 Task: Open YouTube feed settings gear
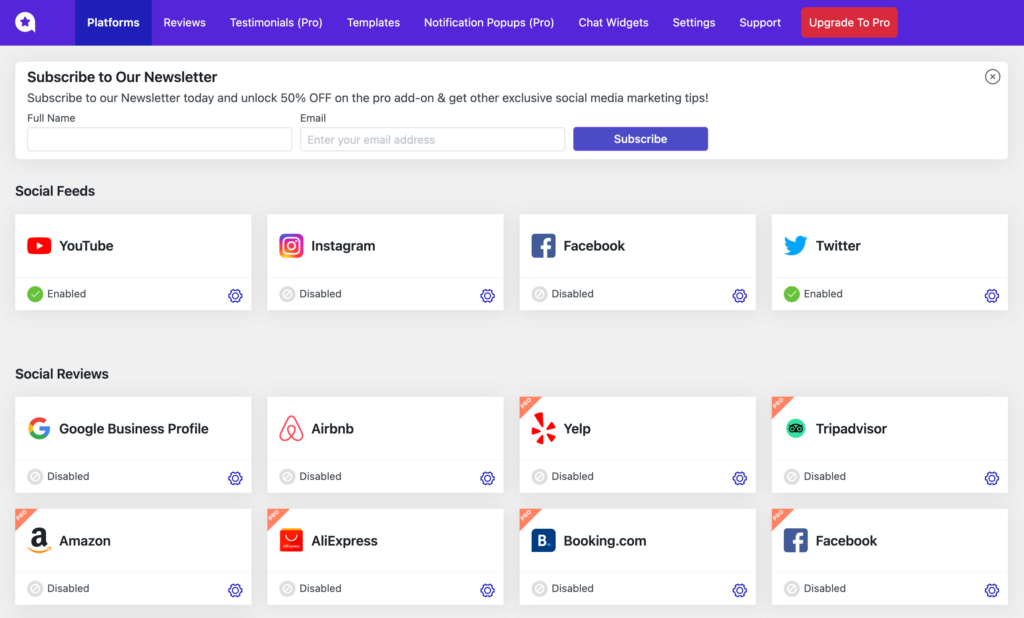[x=235, y=295]
